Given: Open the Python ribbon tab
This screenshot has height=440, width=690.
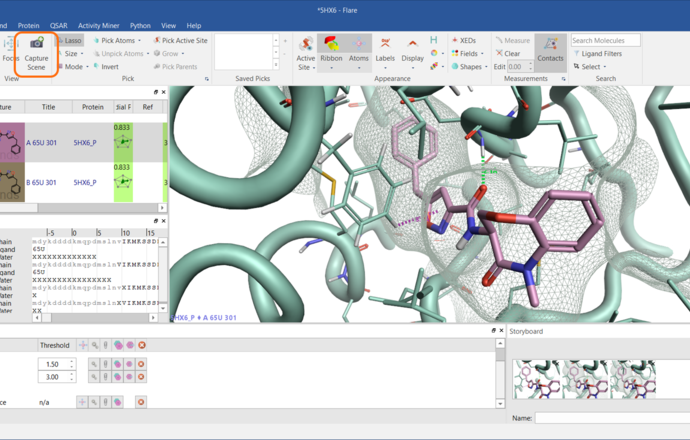Looking at the screenshot, I should 140,26.
